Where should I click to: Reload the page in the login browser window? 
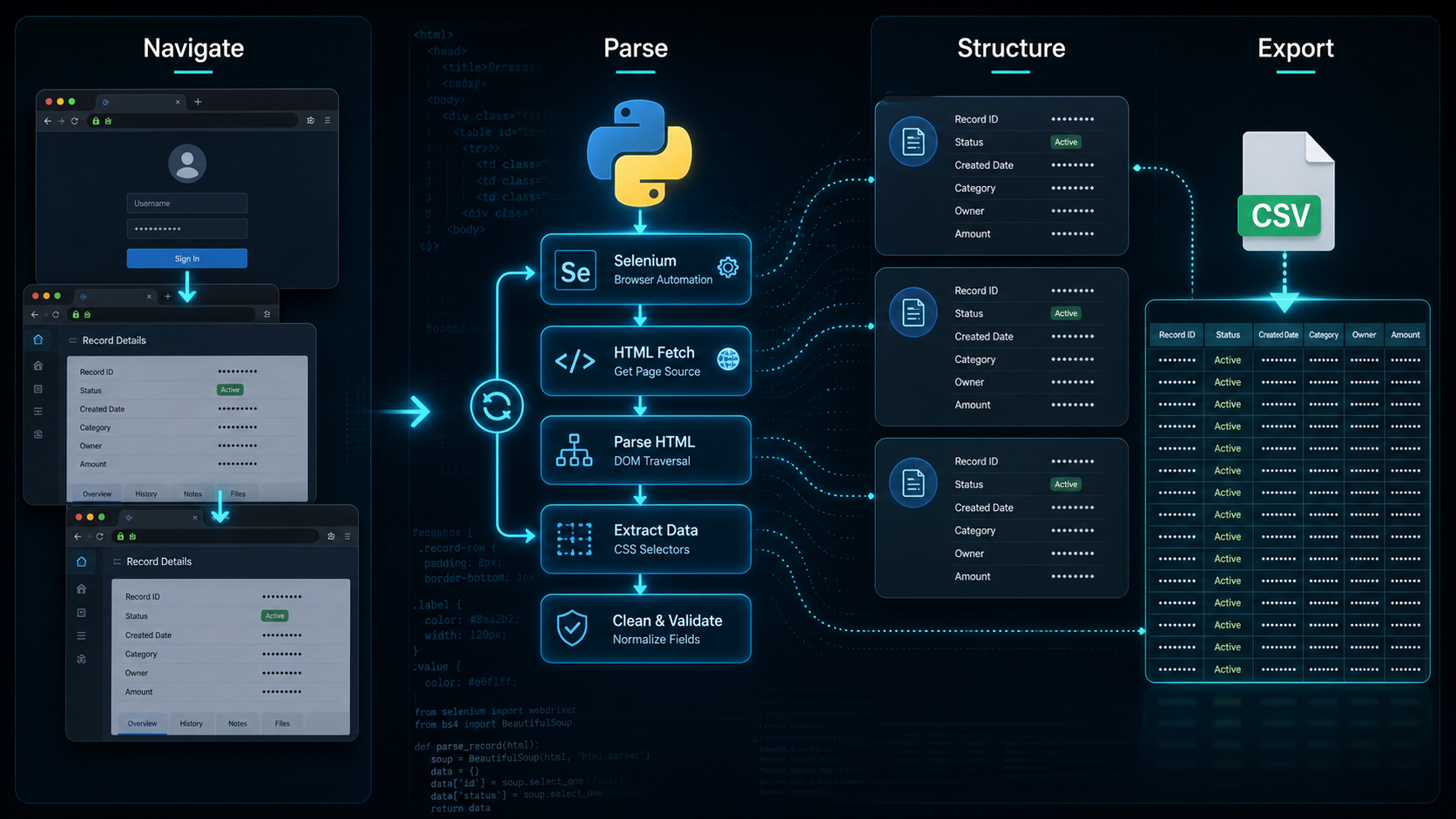pyautogui.click(x=74, y=121)
